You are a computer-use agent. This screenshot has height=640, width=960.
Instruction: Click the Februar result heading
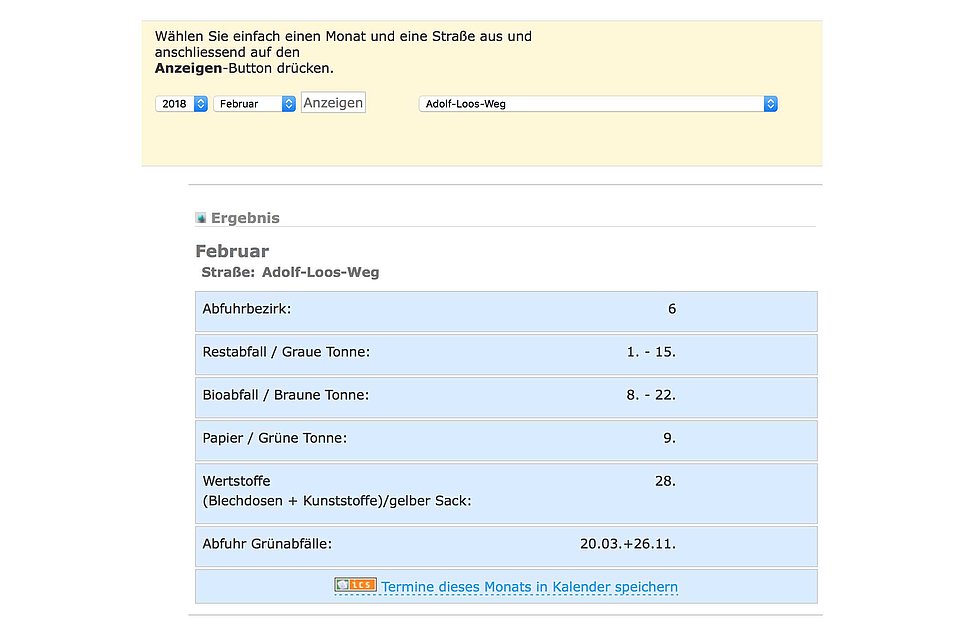(232, 251)
